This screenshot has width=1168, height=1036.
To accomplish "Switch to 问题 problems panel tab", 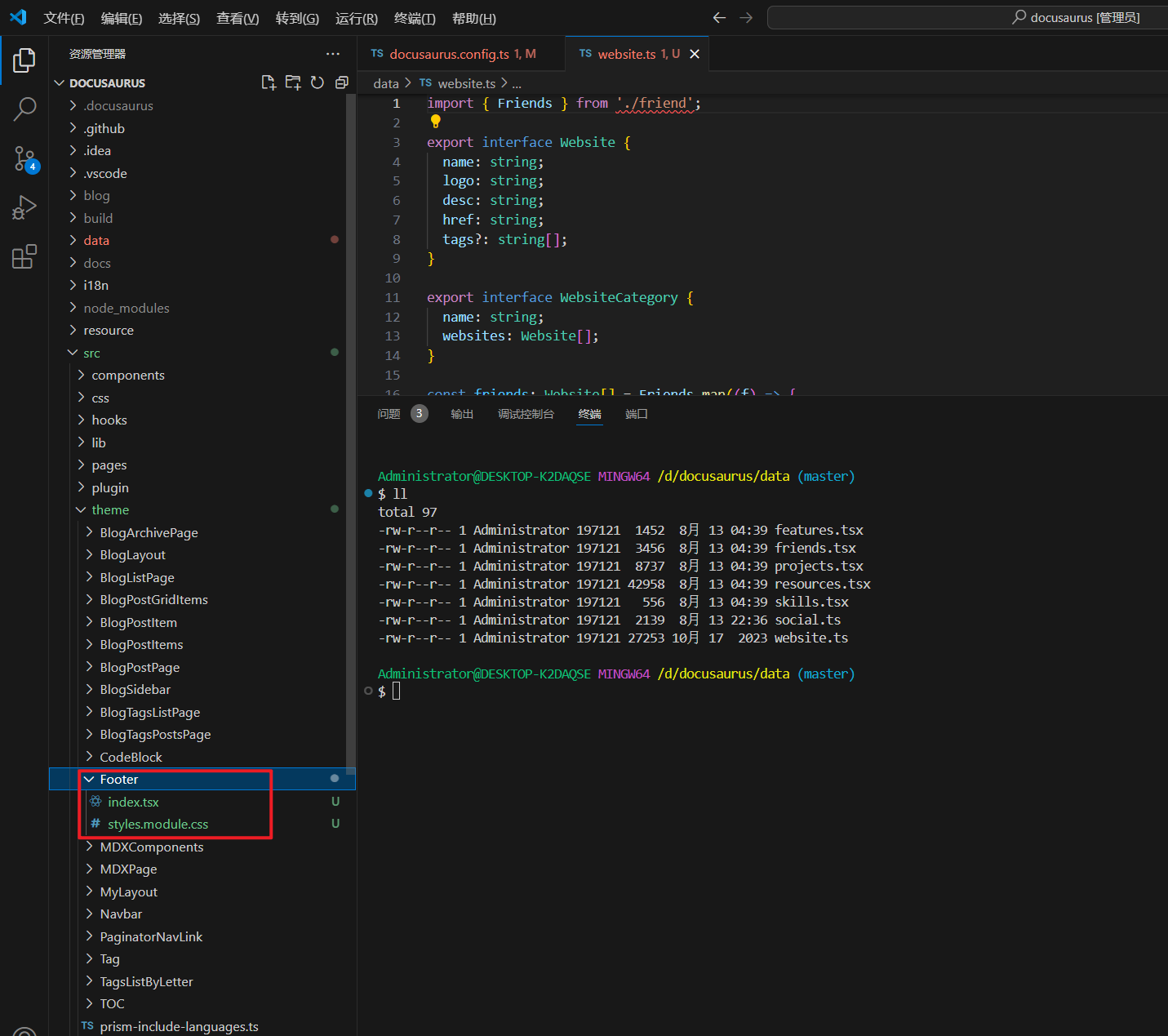I will 389,414.
